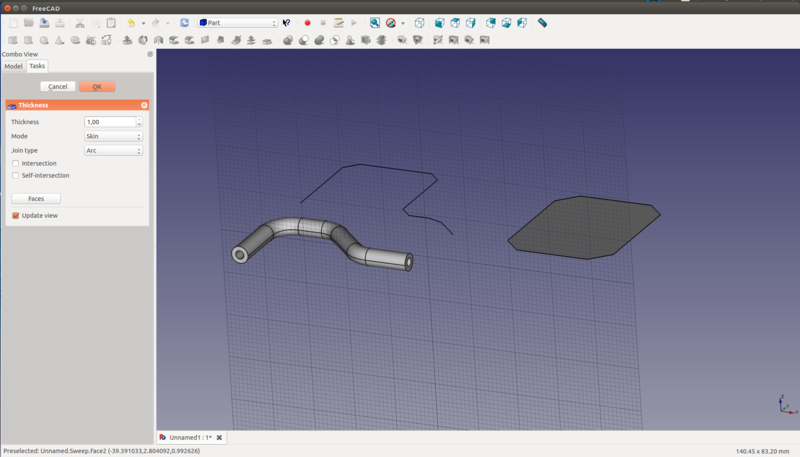Open the Mode dropdown showing Skin
The height and width of the screenshot is (457, 800).
click(113, 136)
